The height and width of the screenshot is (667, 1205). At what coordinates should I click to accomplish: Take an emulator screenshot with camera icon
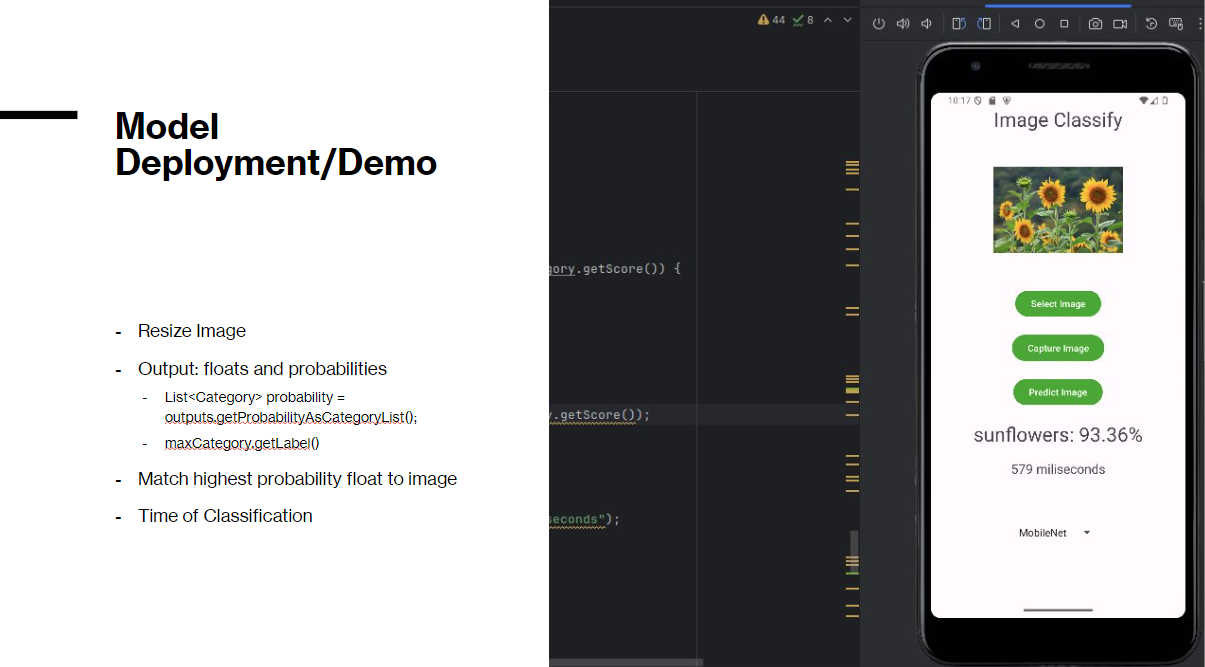(1096, 24)
